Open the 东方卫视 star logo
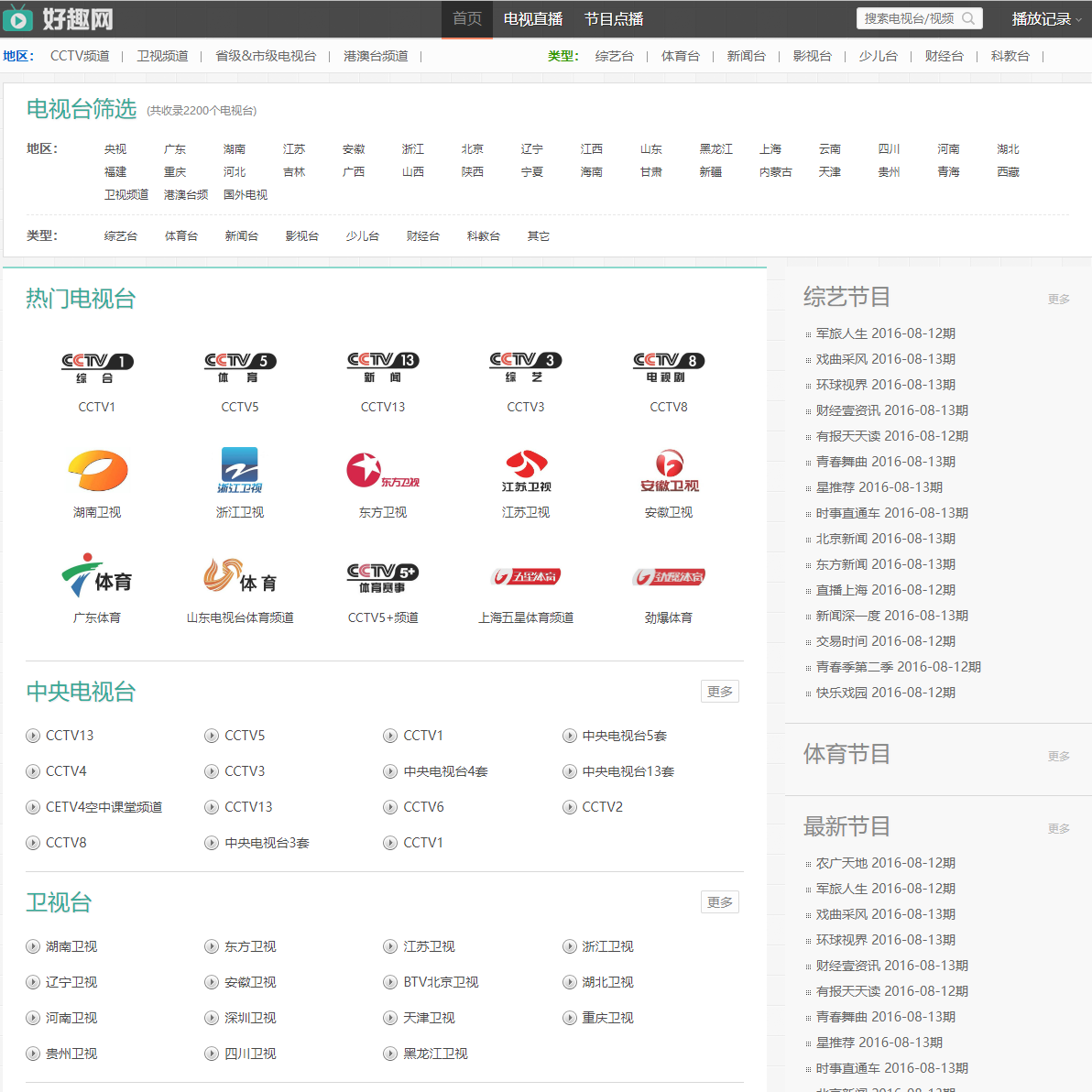The image size is (1092, 1092). click(383, 471)
